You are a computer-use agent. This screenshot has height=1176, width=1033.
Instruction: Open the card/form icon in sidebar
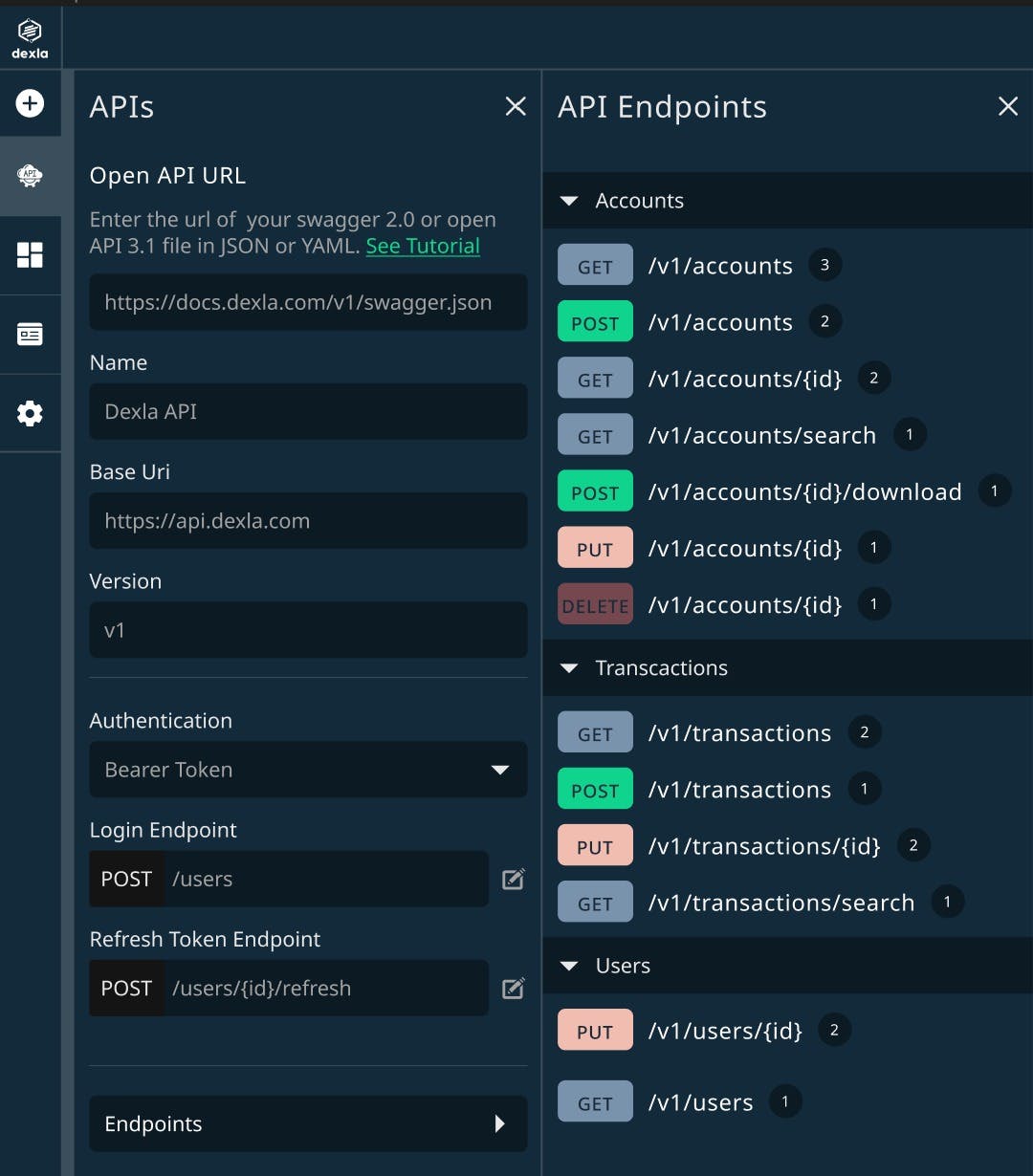coord(30,334)
